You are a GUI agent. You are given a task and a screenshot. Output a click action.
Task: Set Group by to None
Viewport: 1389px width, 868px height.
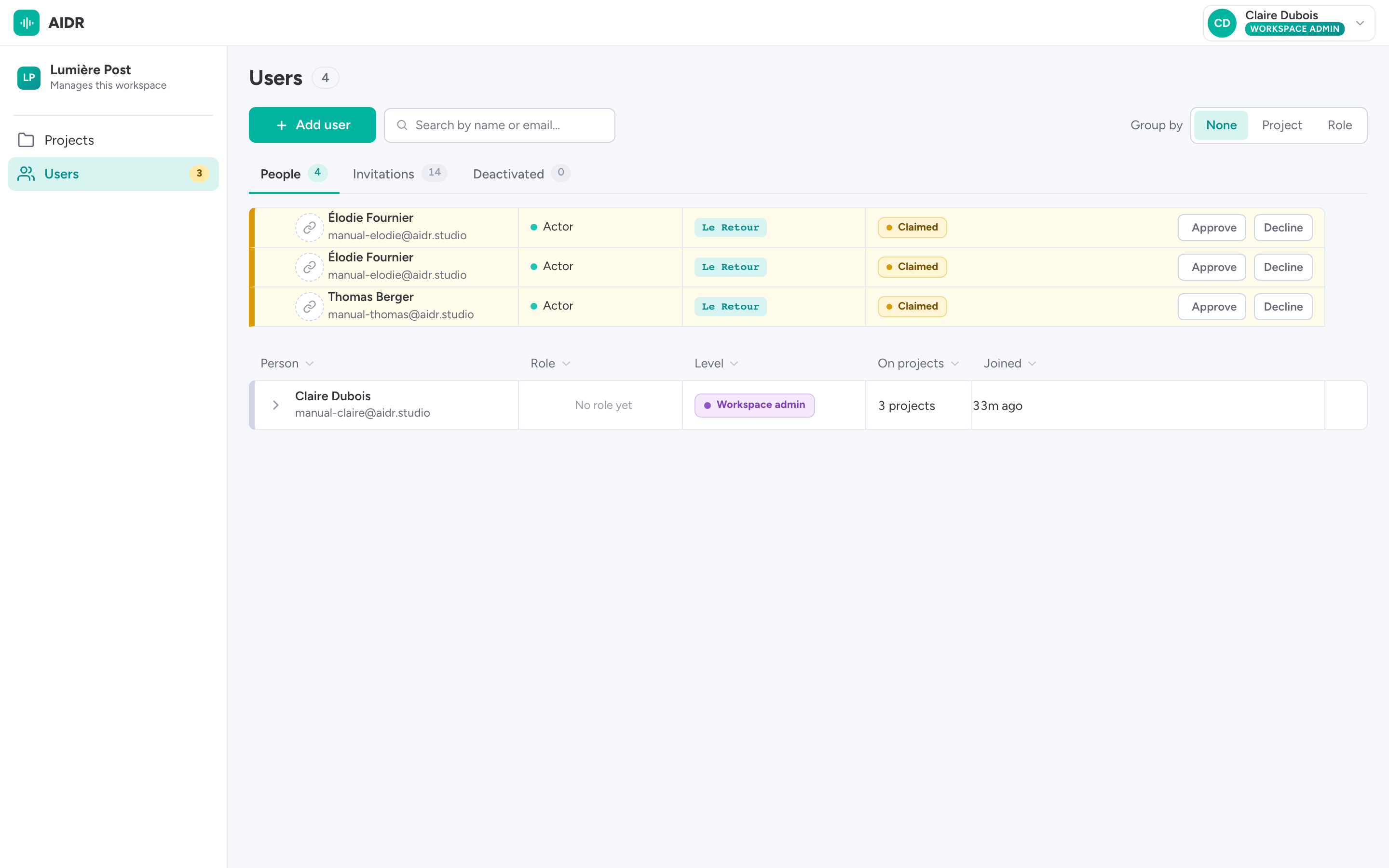[1221, 125]
